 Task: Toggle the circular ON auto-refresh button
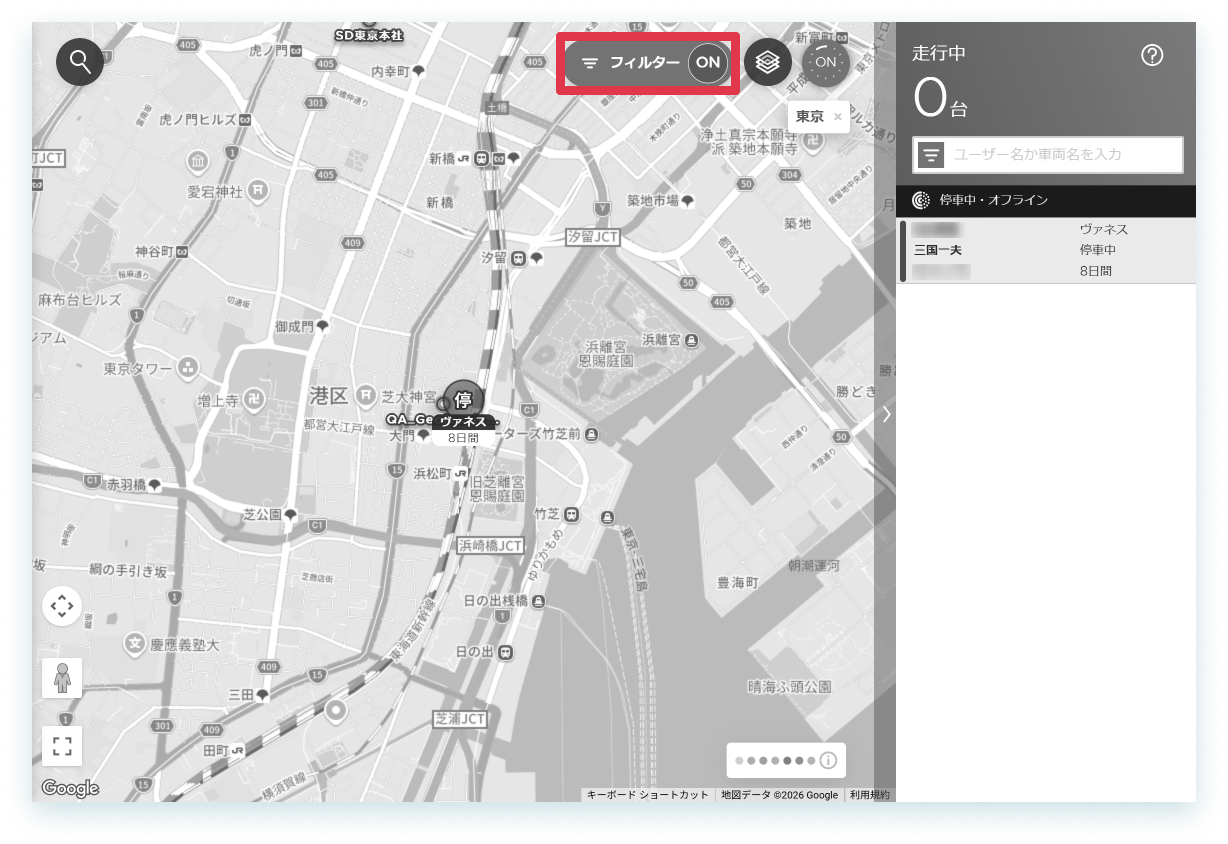(826, 62)
